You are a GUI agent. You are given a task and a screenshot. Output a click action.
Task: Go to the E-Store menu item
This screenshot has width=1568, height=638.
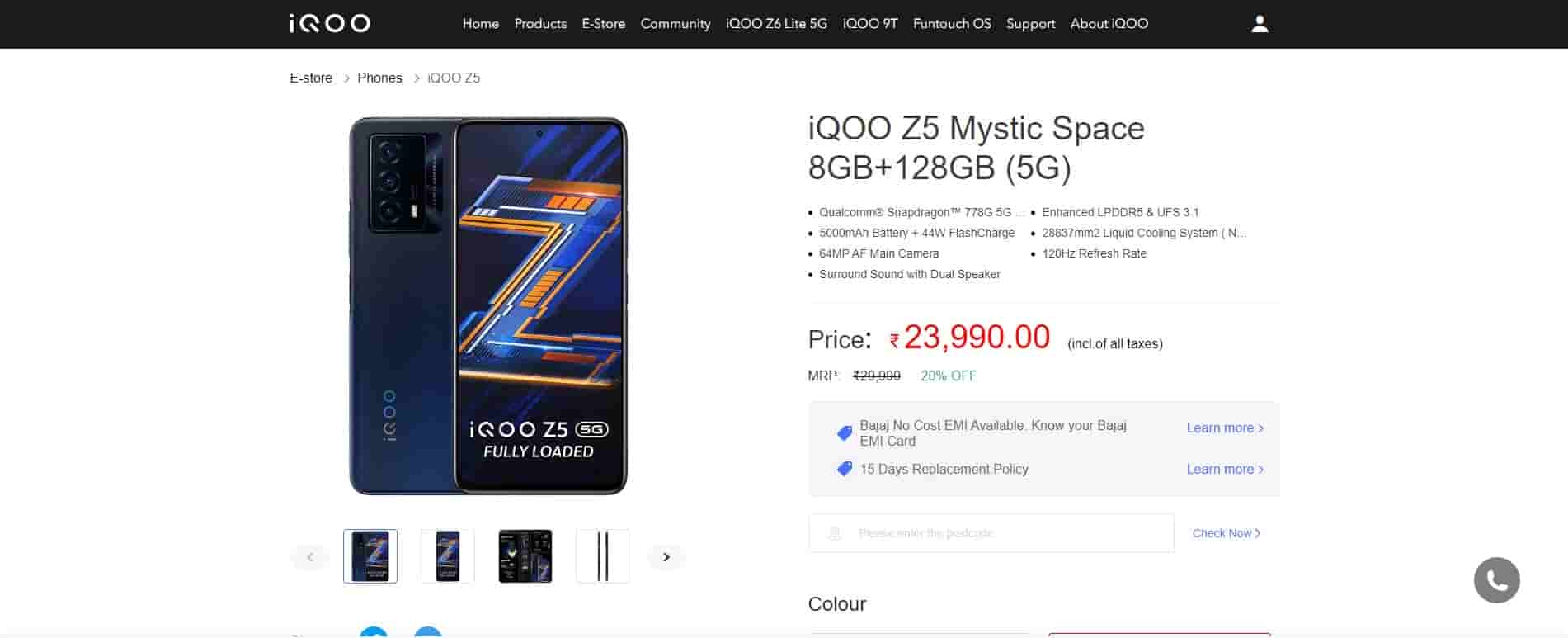[x=603, y=24]
